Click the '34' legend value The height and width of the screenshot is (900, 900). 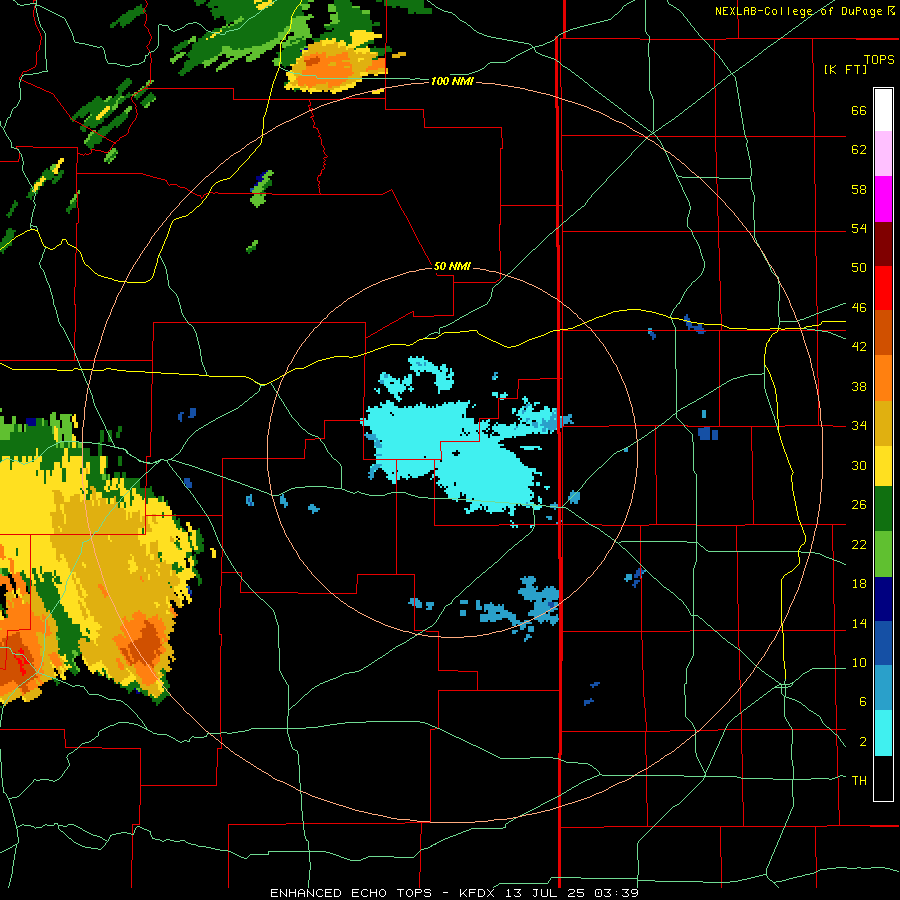tap(859, 426)
